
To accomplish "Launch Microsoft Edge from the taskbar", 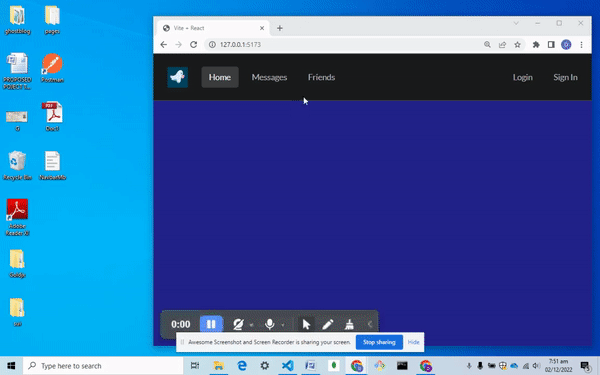I will [242, 366].
